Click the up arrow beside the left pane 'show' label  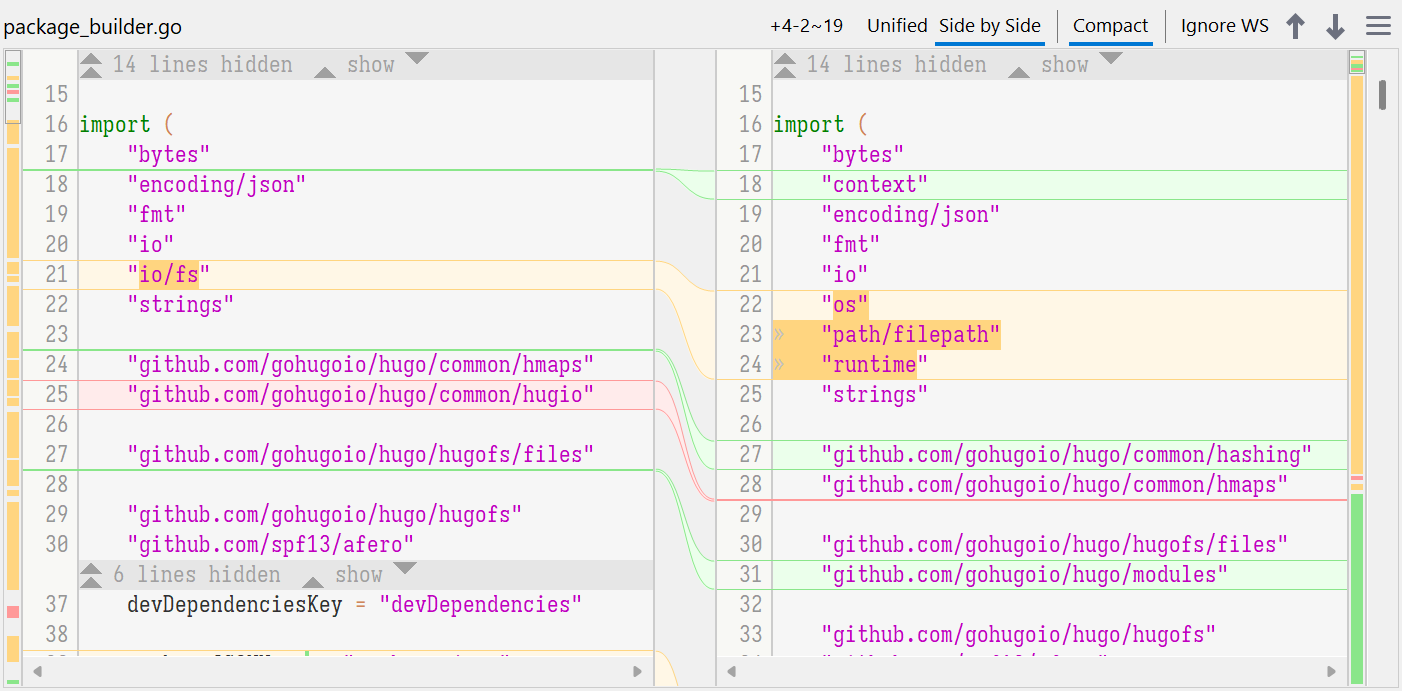click(324, 72)
